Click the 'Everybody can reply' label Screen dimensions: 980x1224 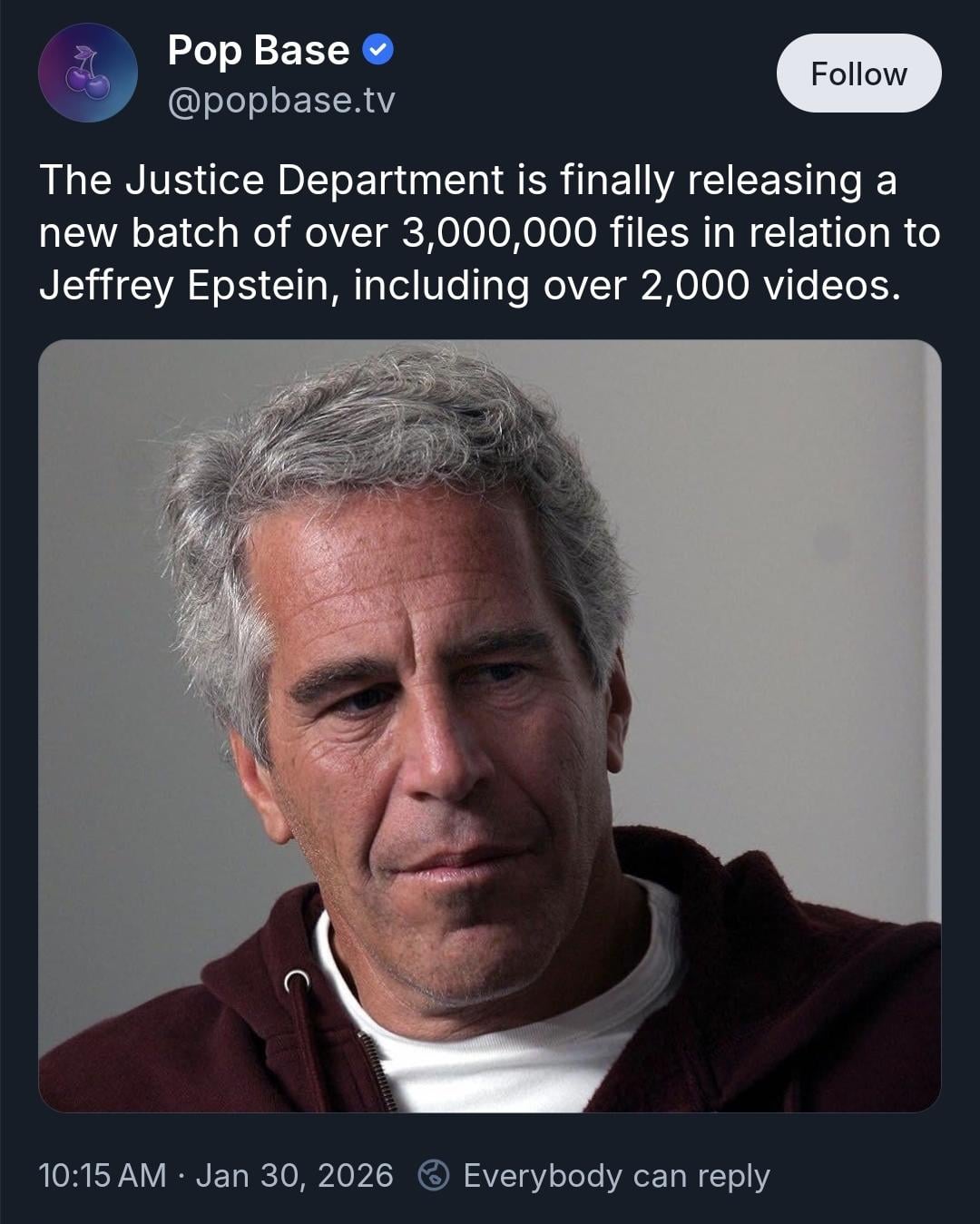616,1176
